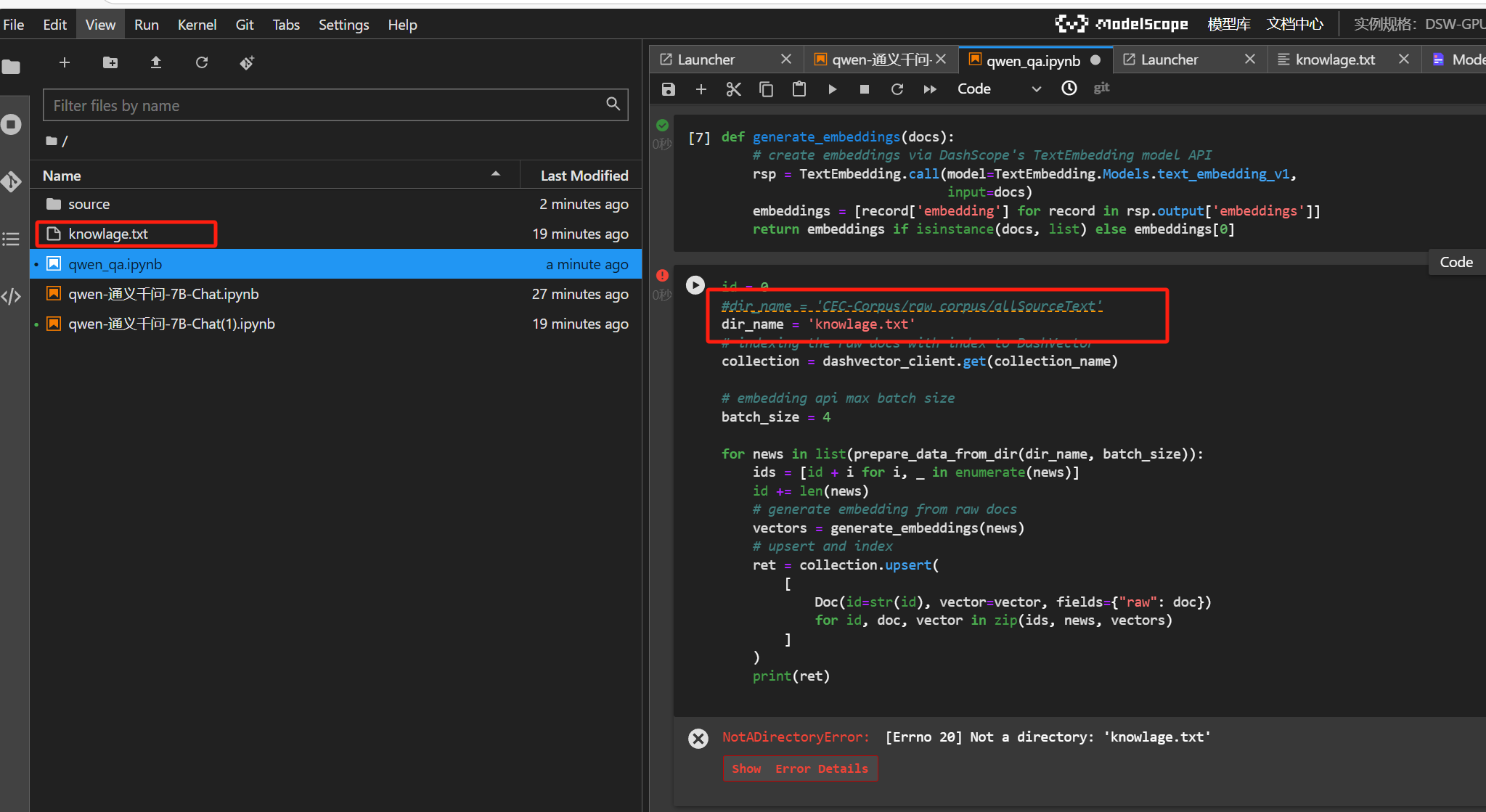Open the Run menu
Screen dimensions: 1486x812
pyautogui.click(x=147, y=25)
